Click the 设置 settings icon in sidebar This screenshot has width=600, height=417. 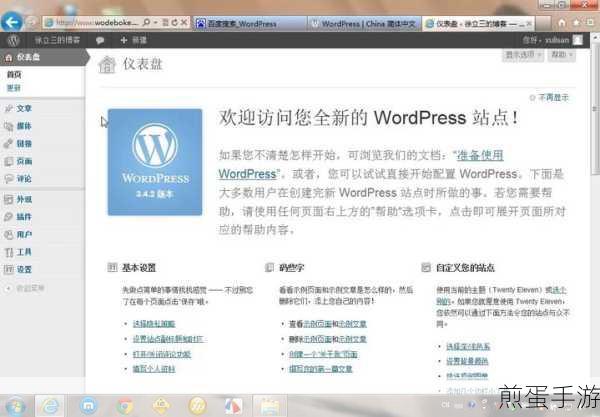tap(8, 270)
